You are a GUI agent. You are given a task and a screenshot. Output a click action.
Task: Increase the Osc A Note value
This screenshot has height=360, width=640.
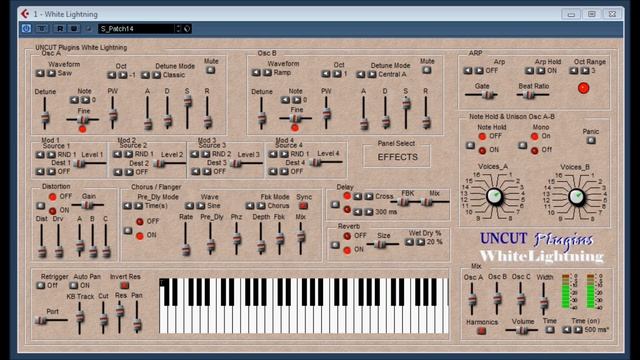coord(85,100)
